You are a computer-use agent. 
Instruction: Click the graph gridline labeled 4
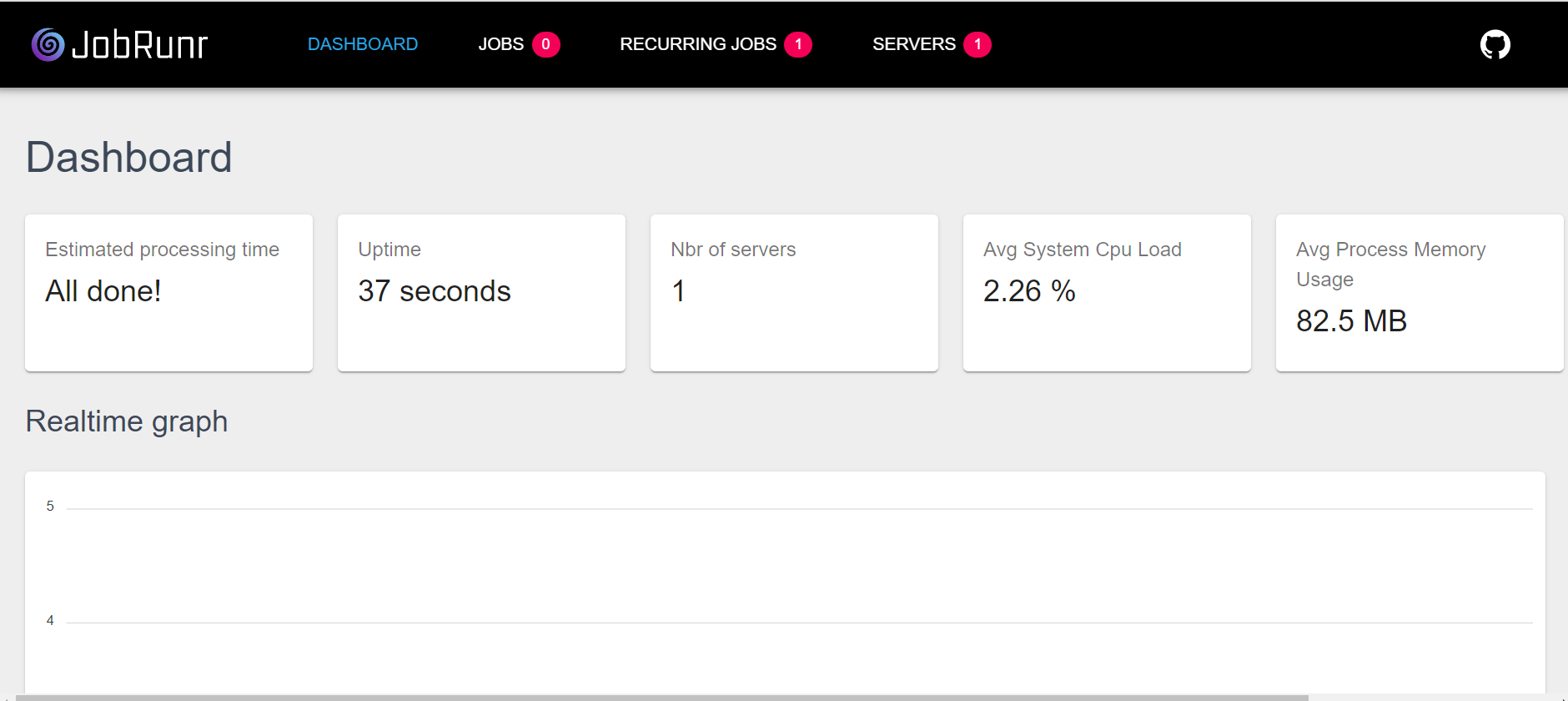pos(799,623)
